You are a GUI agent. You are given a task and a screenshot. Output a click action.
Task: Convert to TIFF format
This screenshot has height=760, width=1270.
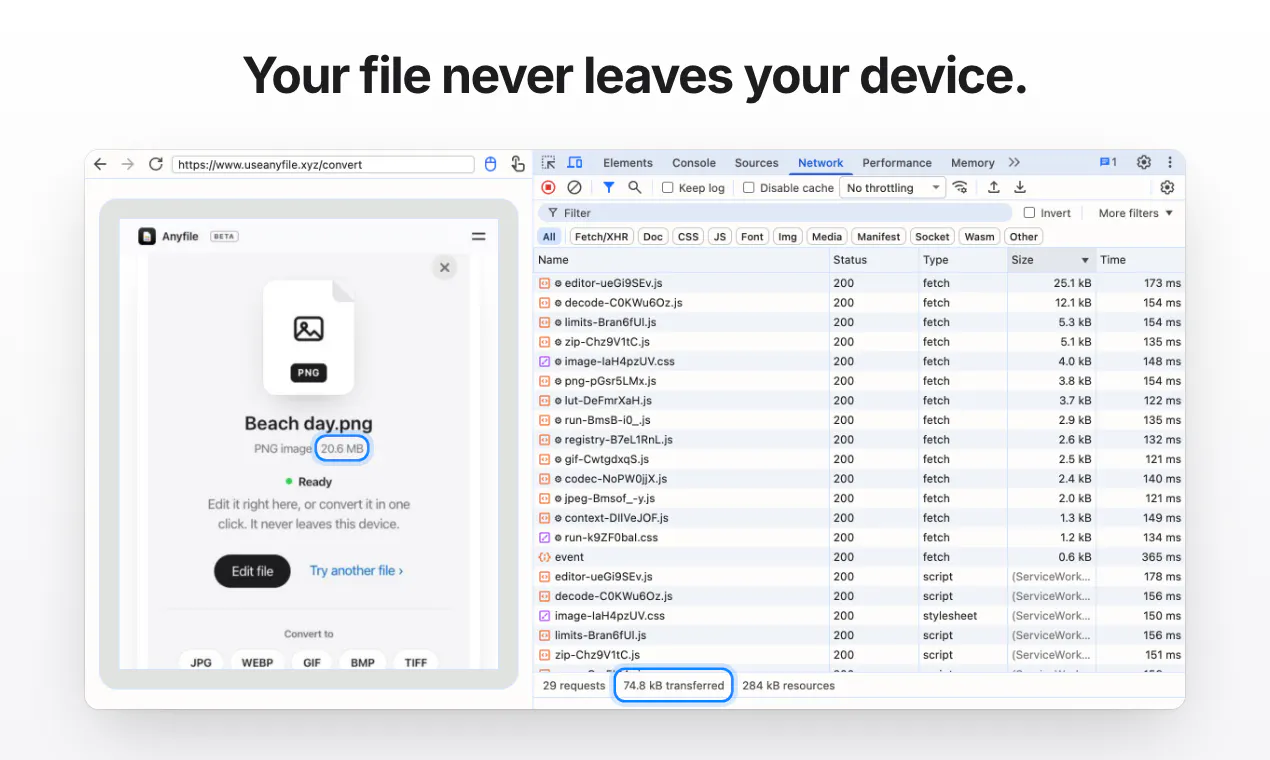click(x=416, y=662)
